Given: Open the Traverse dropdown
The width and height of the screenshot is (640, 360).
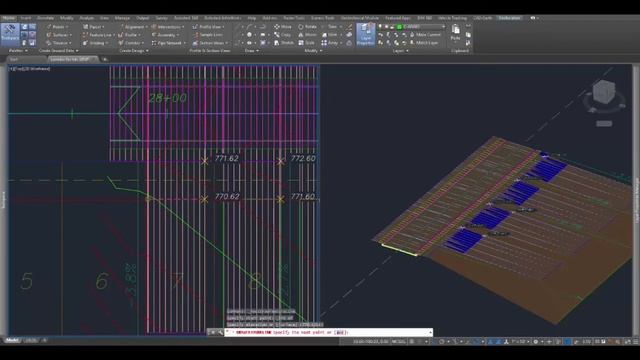Looking at the screenshot, I should (x=59, y=42).
